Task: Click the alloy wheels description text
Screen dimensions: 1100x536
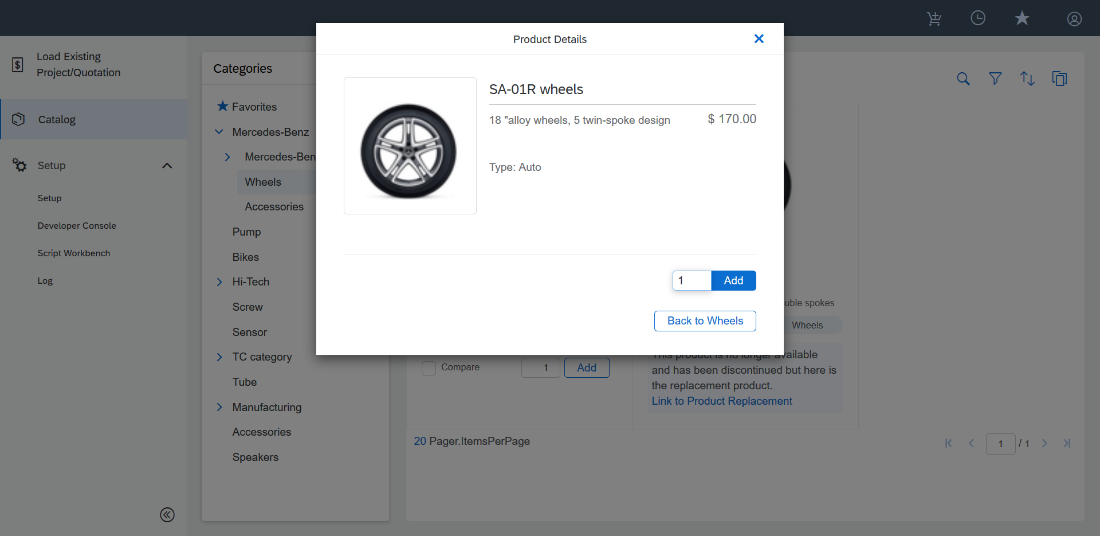Action: pyautogui.click(x=579, y=120)
